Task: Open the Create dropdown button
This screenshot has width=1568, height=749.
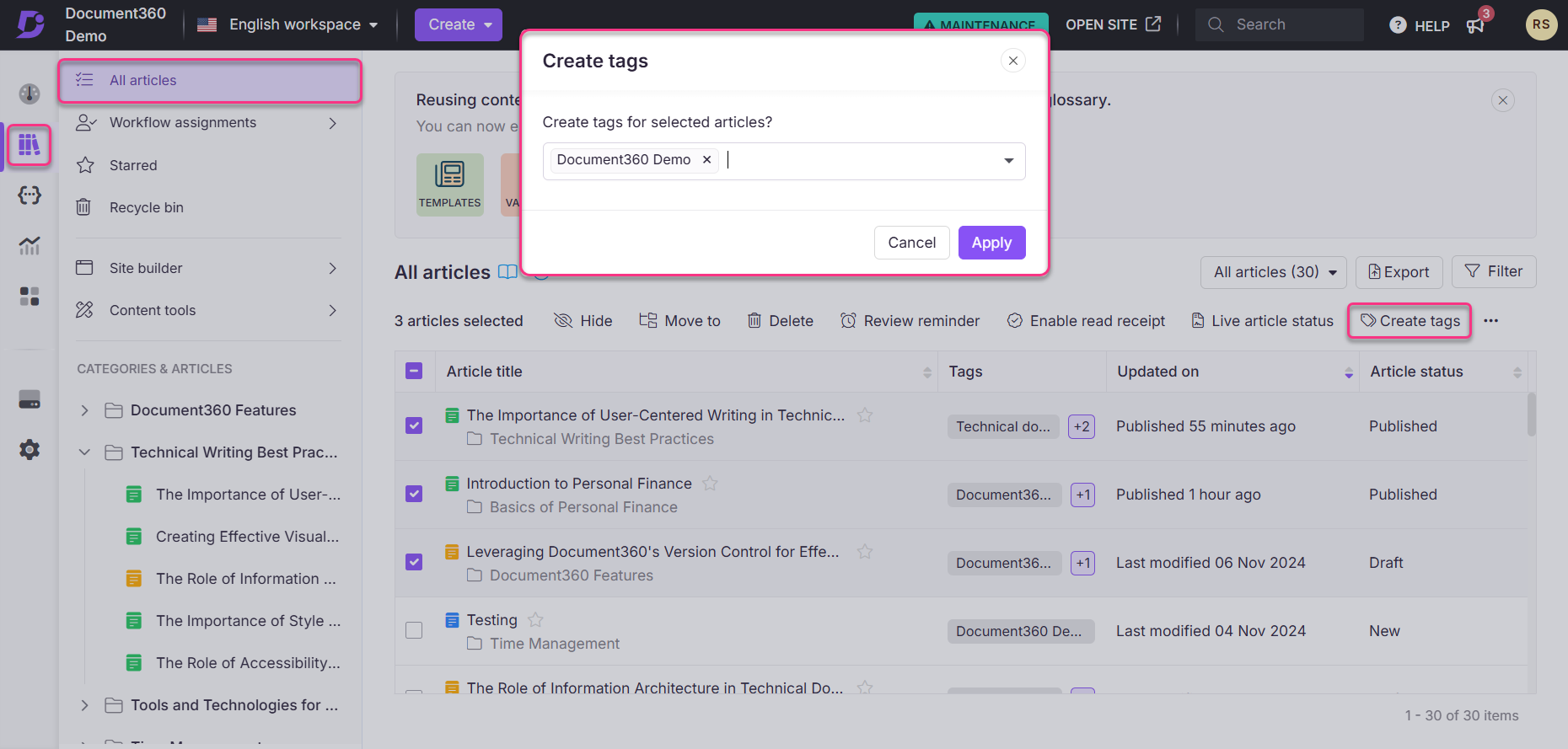Action: (x=458, y=24)
